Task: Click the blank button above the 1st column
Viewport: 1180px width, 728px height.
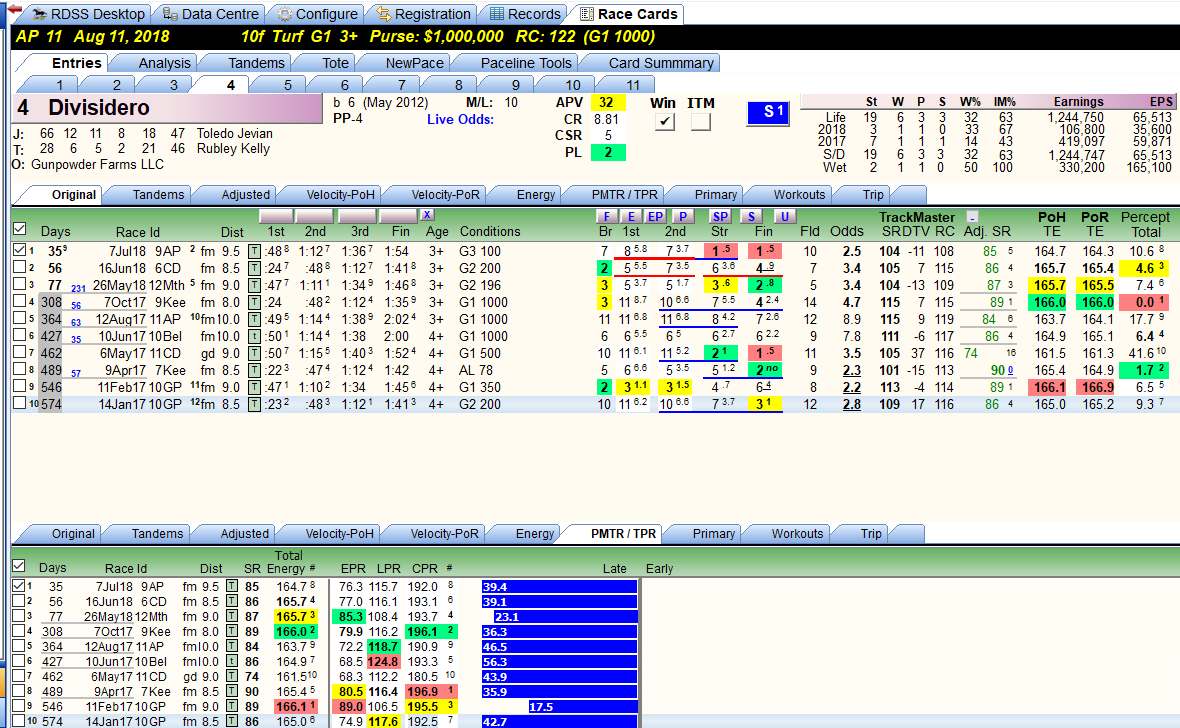Action: (276, 217)
